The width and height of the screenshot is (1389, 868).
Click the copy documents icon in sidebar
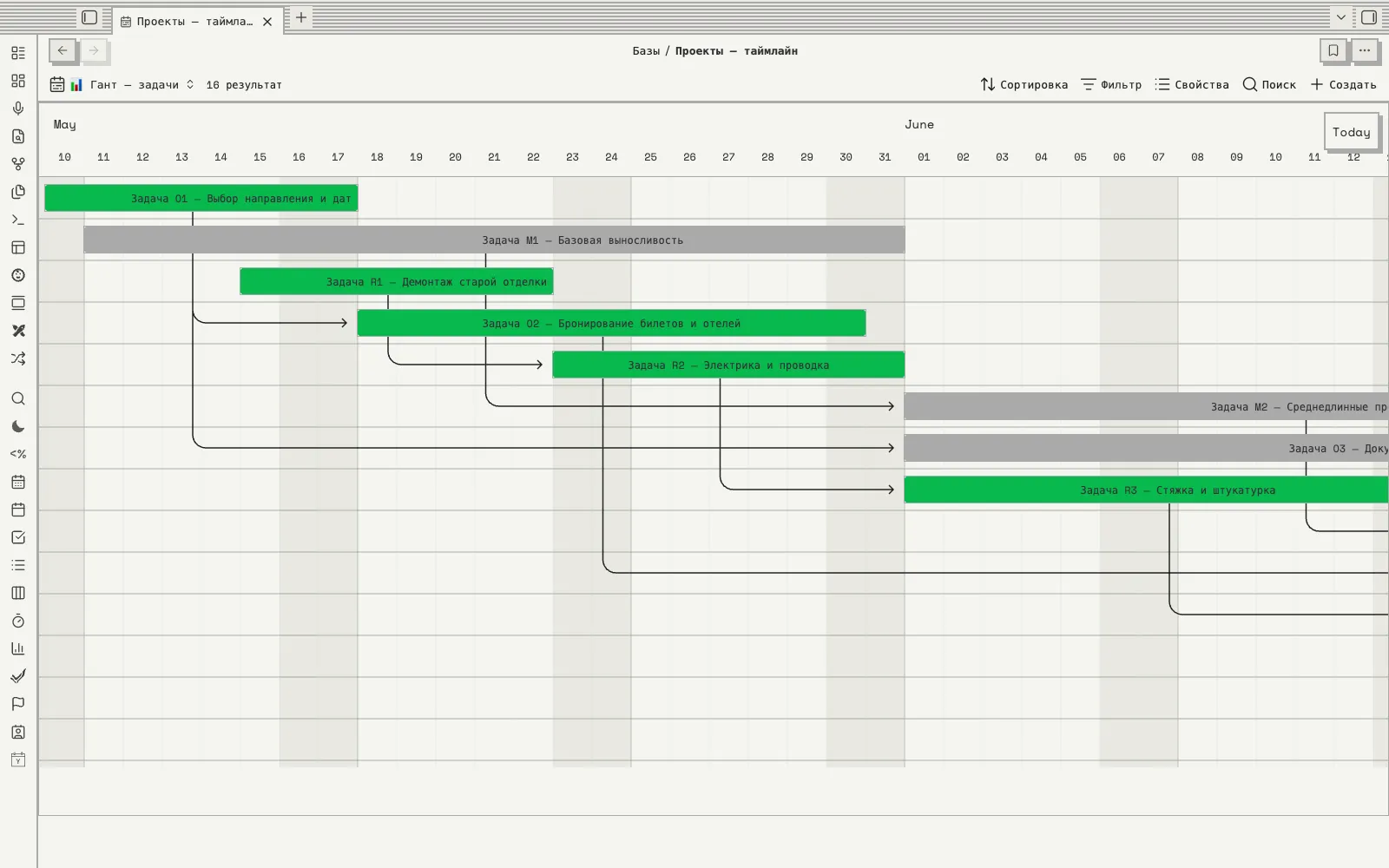18,192
